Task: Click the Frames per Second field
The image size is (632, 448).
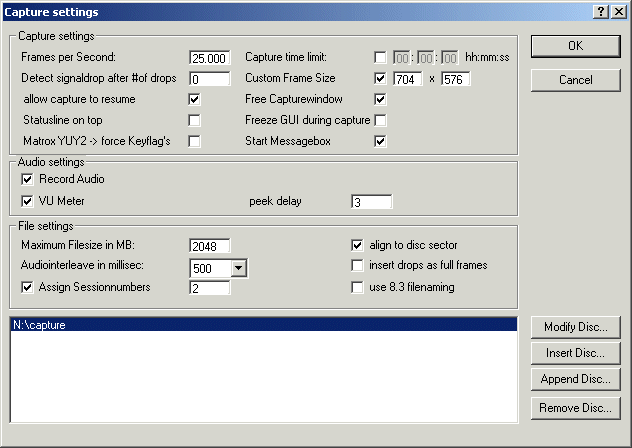Action: 210,58
